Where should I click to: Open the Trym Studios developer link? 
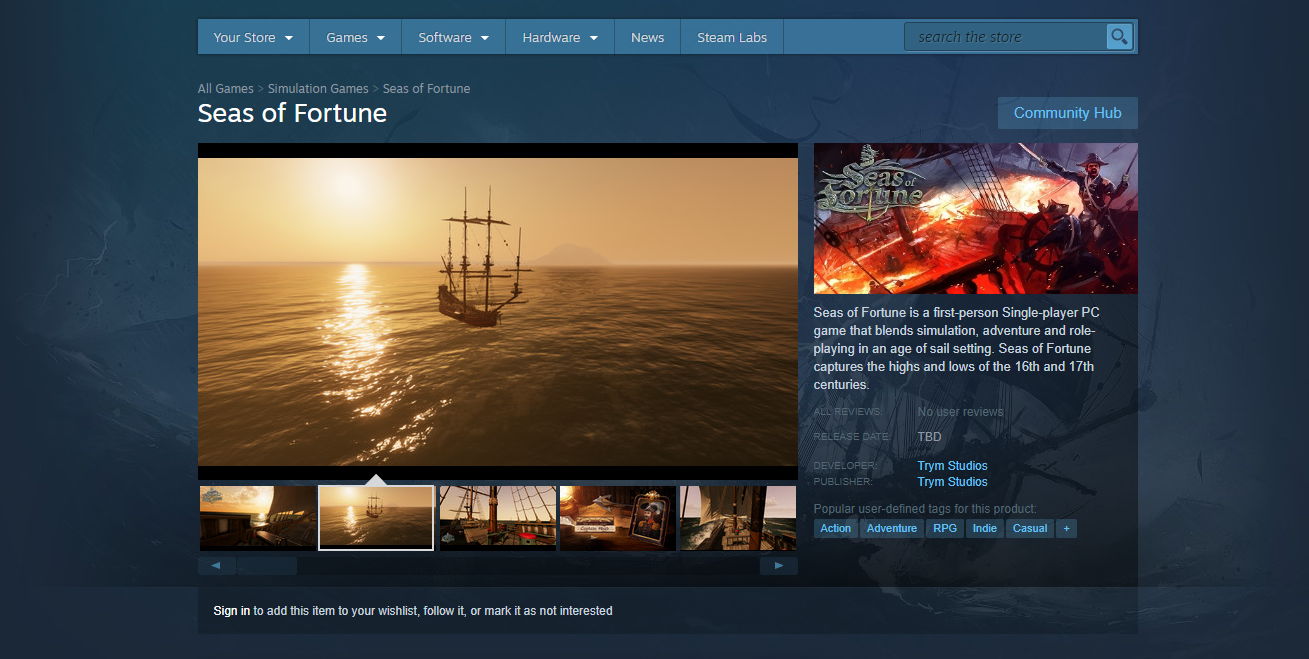coord(952,466)
